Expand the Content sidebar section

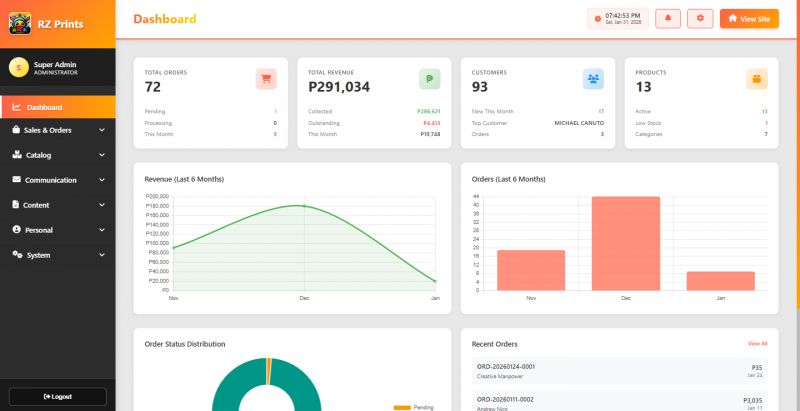57,205
